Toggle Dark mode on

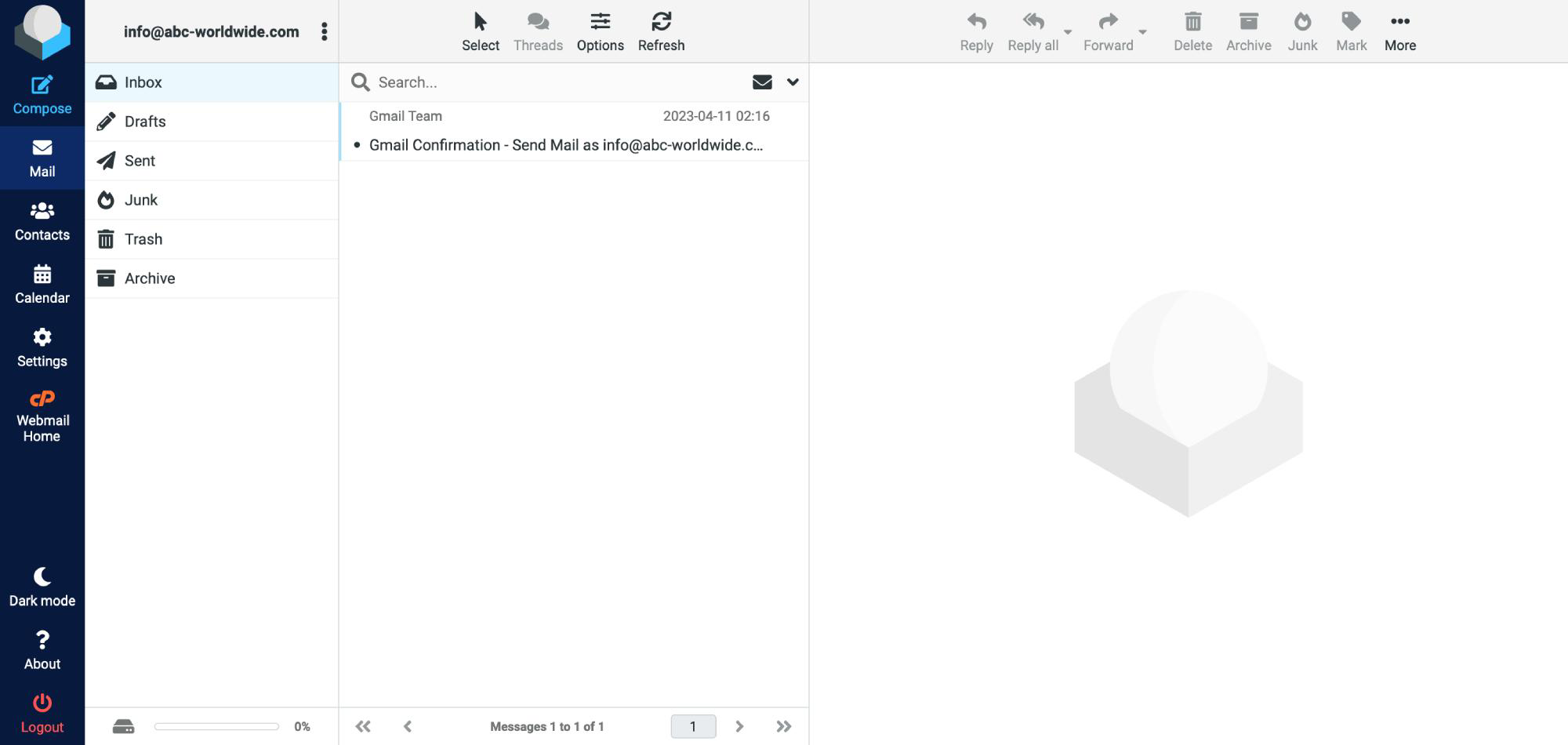[x=42, y=587]
